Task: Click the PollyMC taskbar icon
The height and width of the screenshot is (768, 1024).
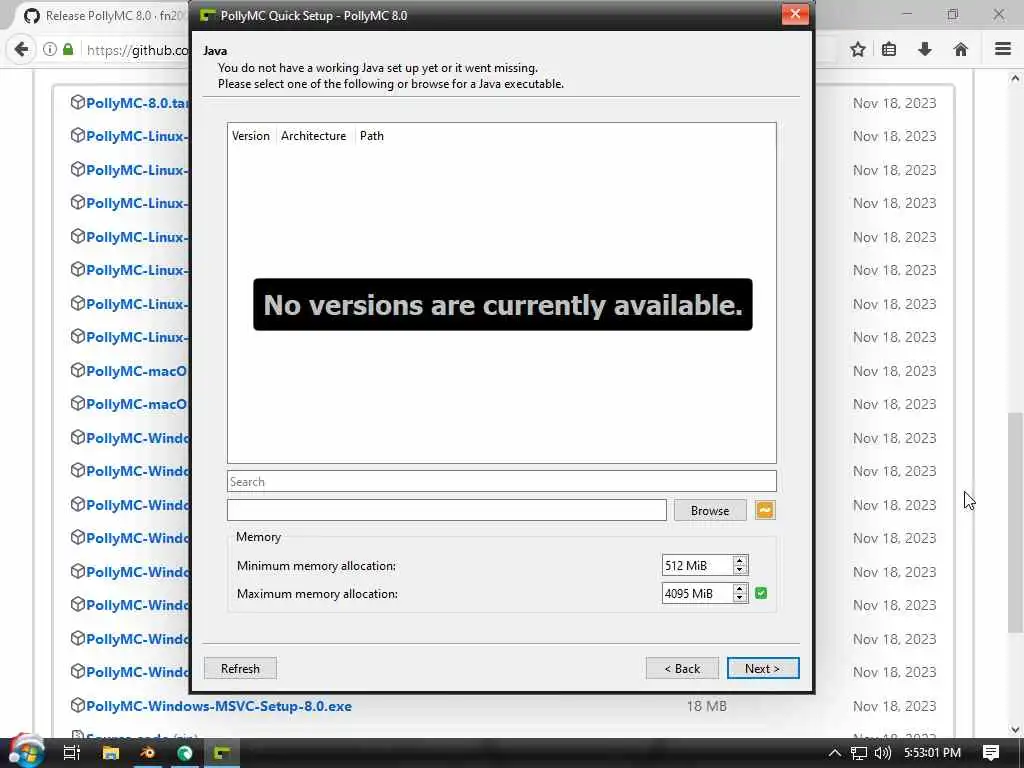Action: pyautogui.click(x=222, y=753)
